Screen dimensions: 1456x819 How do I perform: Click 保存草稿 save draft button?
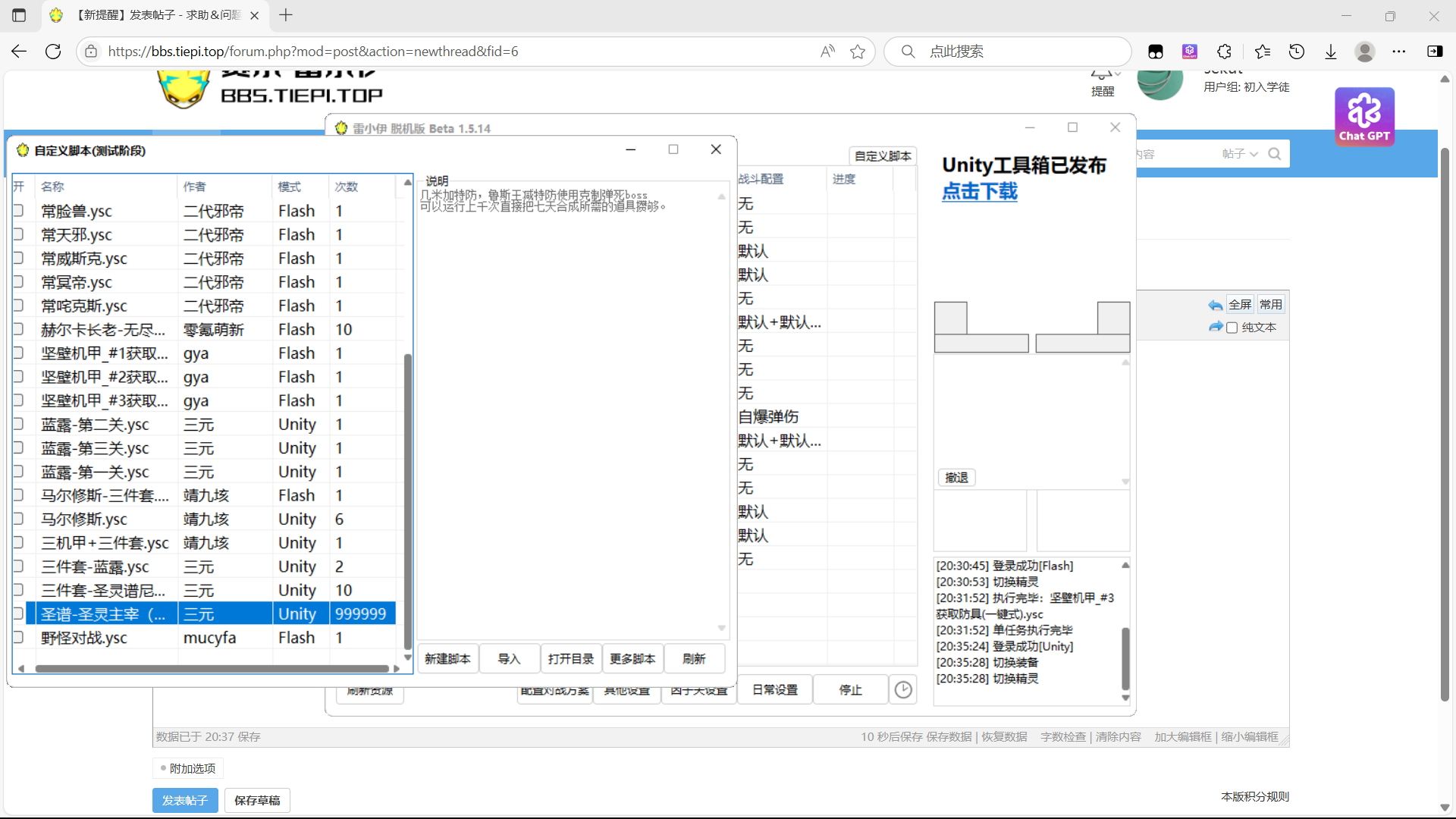(x=257, y=800)
